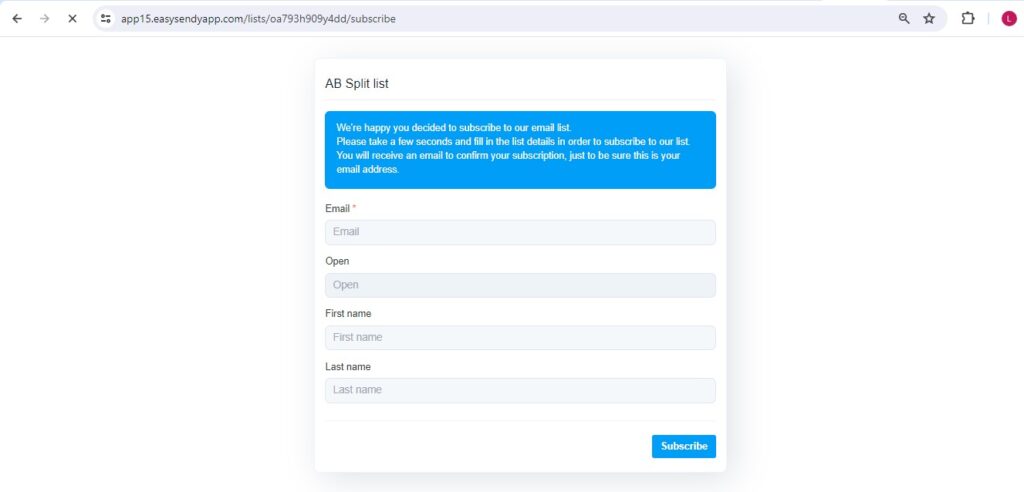Stop loading the page
This screenshot has height=492, width=1024.
coord(72,18)
